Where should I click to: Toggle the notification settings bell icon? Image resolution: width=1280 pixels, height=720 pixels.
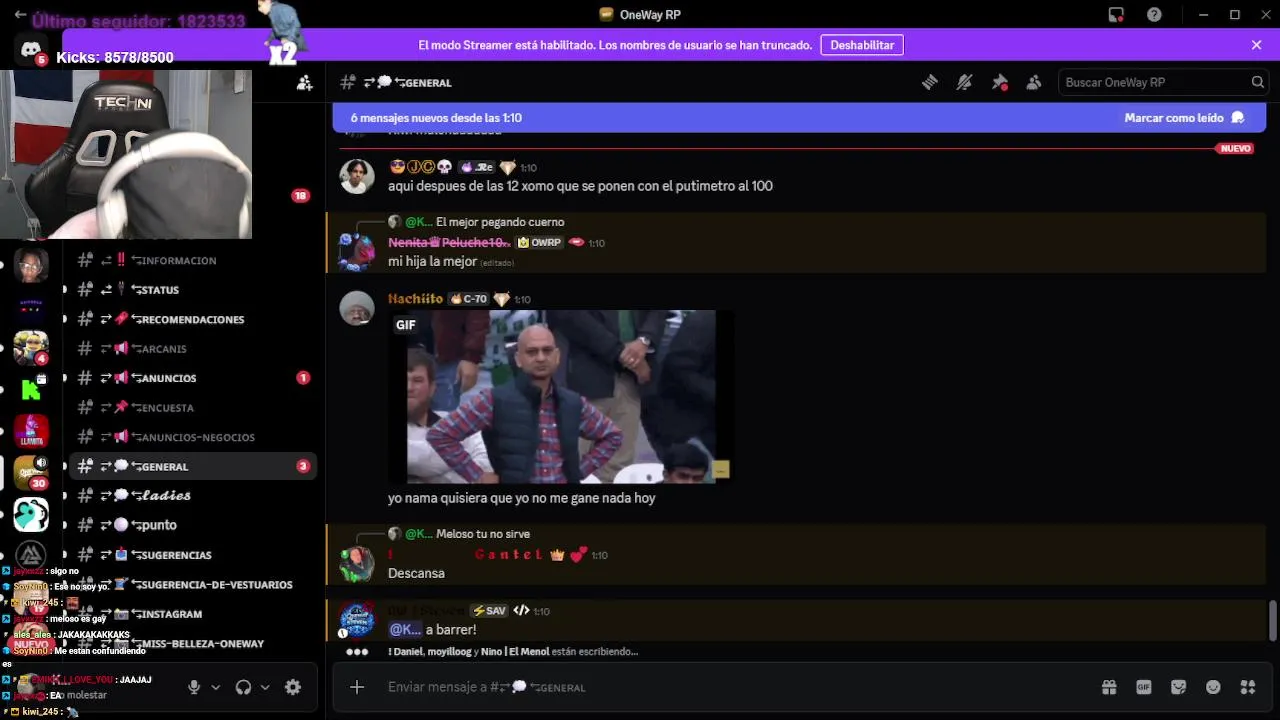click(x=964, y=83)
